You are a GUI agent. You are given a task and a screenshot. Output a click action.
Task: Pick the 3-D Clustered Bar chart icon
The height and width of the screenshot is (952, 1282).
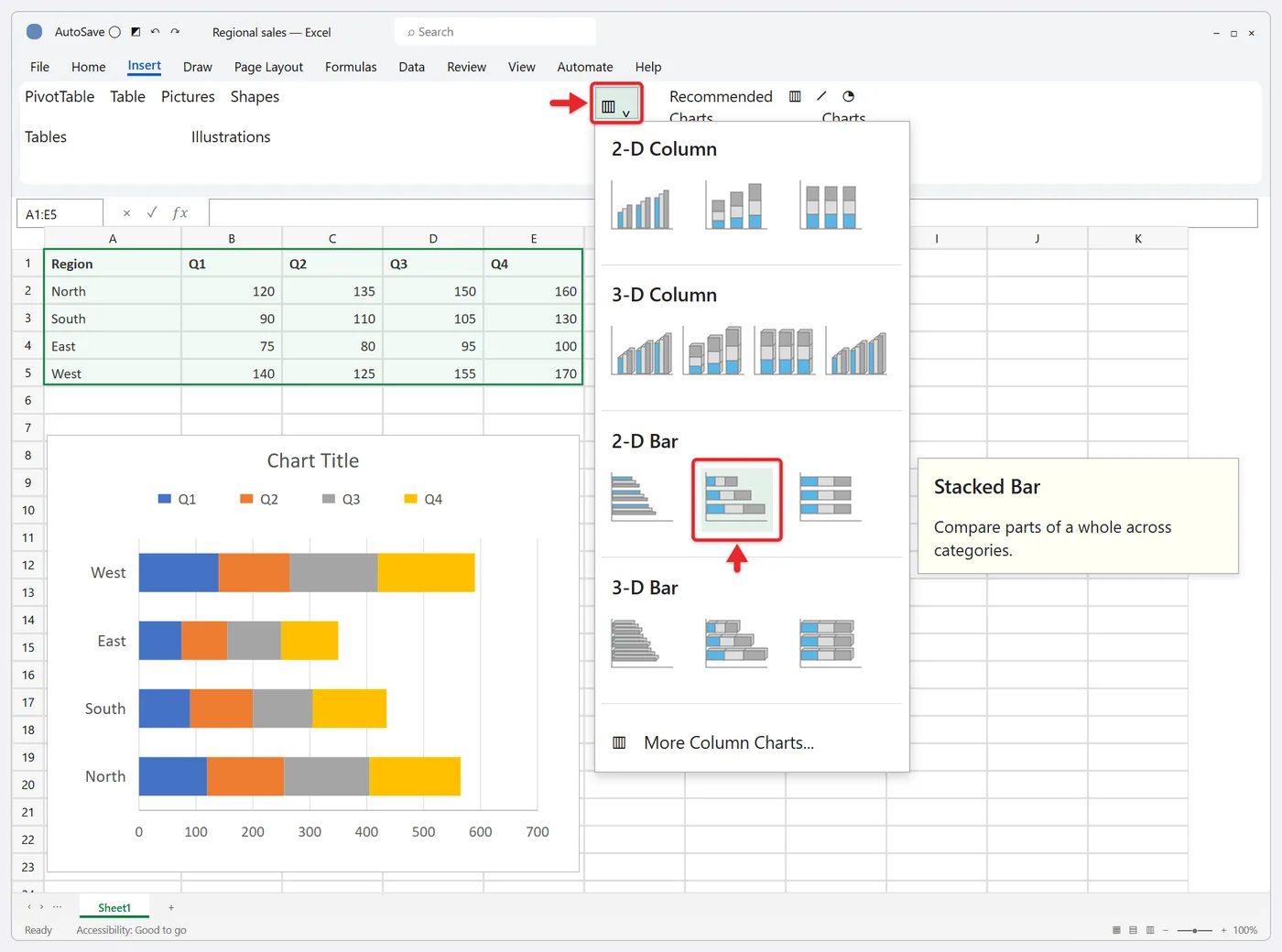coord(641,644)
